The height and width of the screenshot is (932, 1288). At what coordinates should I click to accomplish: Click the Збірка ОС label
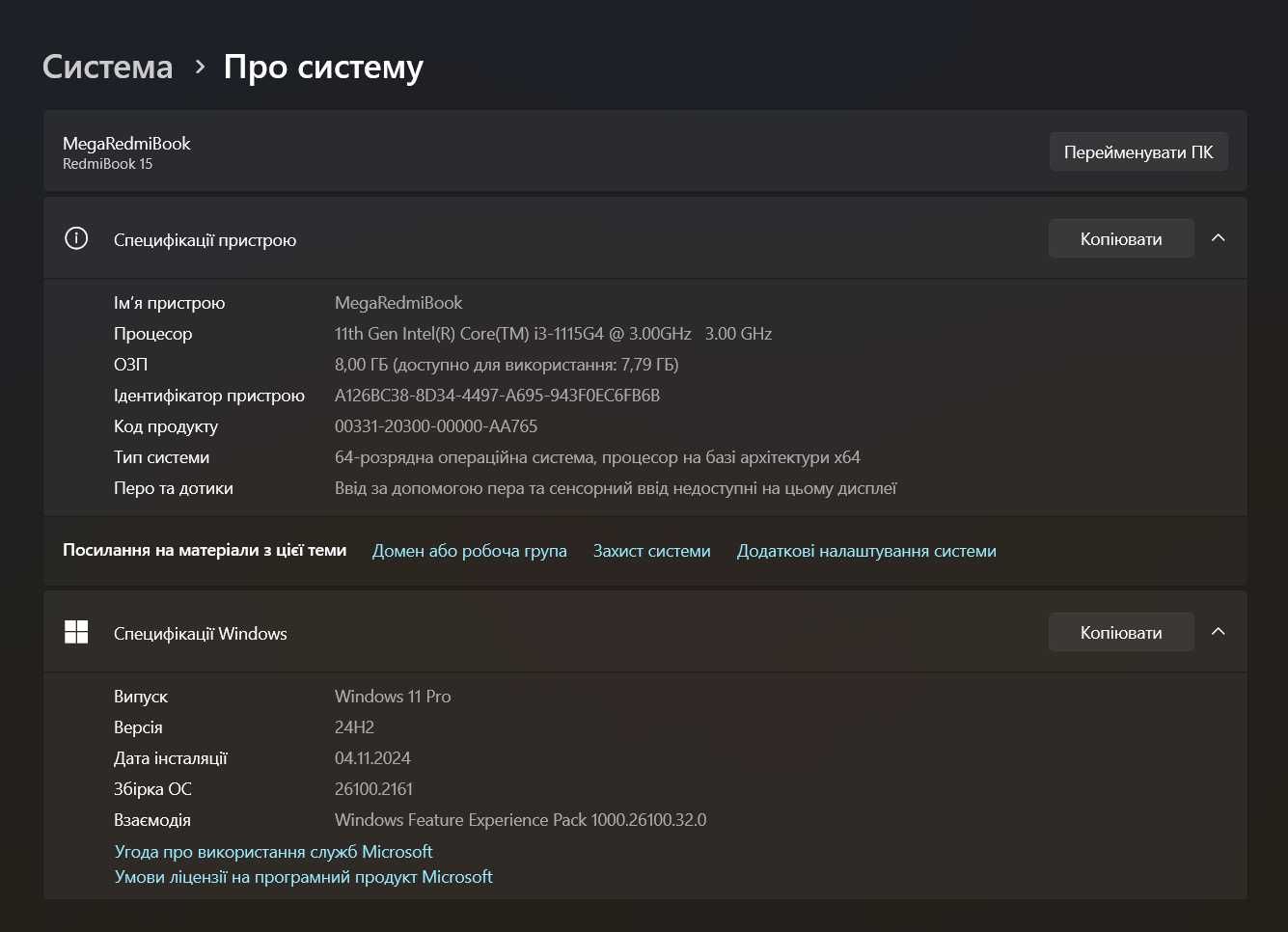(152, 789)
